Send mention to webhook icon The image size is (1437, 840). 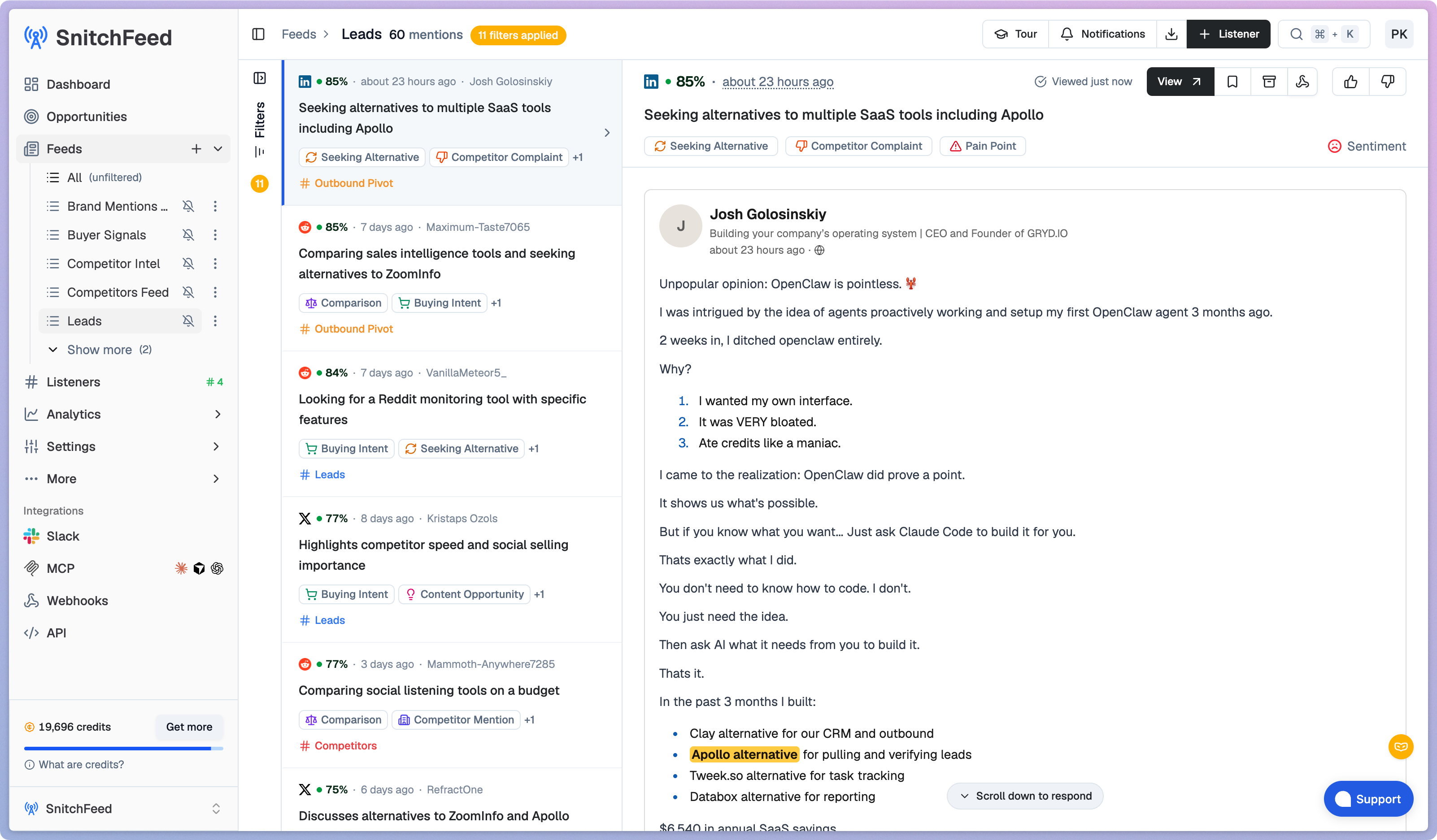[x=1302, y=82]
